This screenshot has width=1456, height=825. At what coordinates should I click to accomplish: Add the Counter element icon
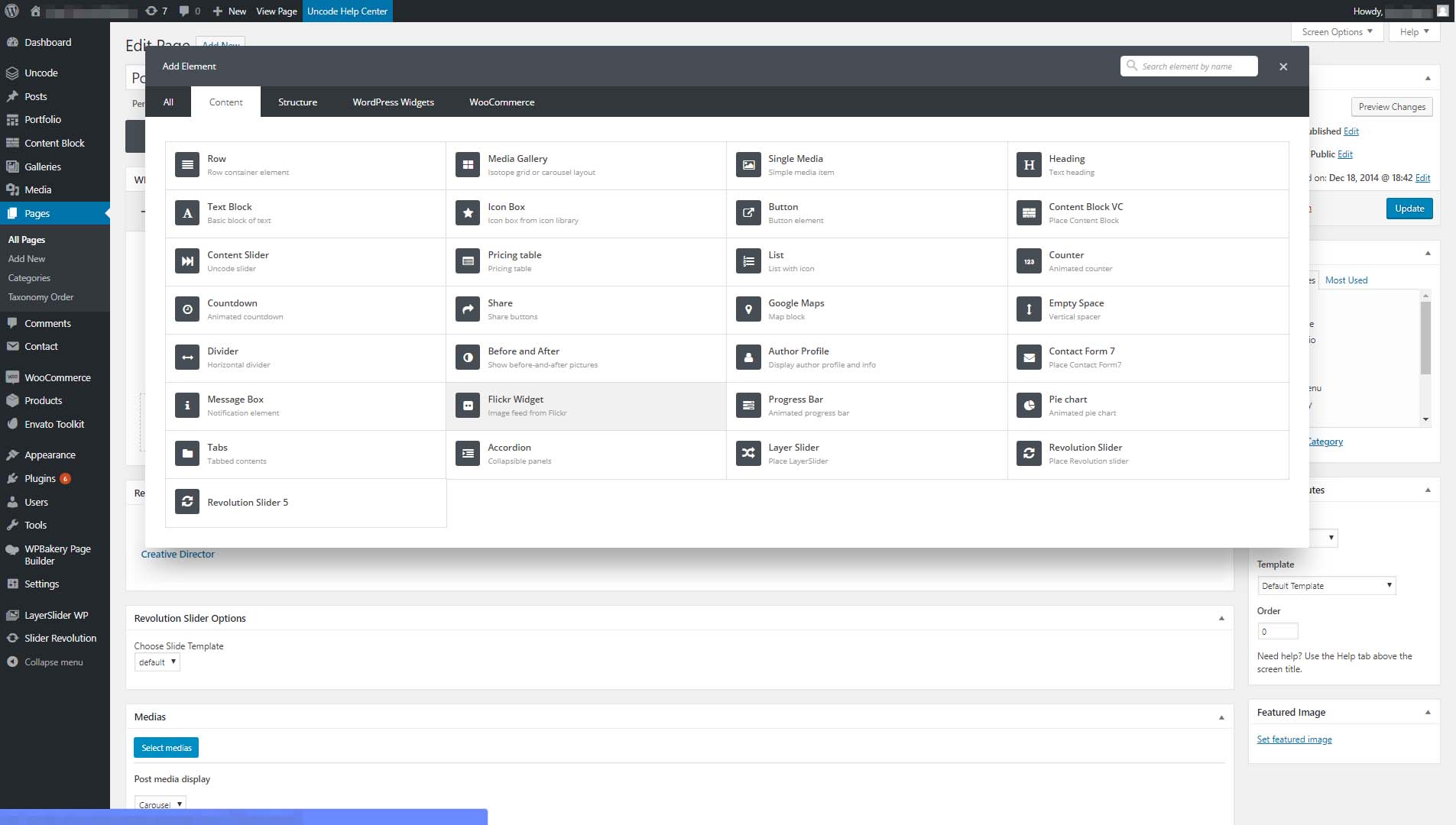[x=1029, y=261]
